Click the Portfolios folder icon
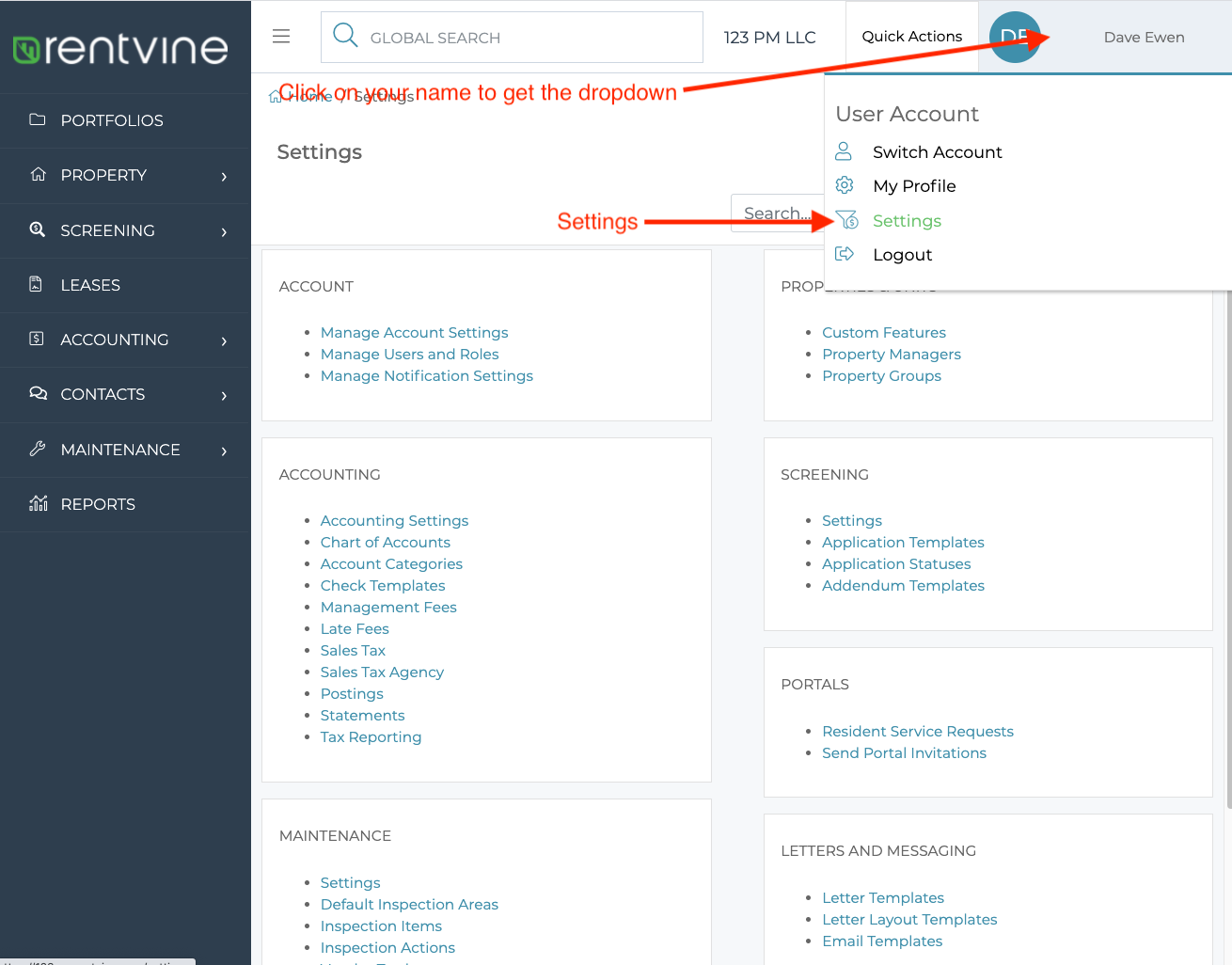Screen dimensions: 1232x965 [38, 119]
